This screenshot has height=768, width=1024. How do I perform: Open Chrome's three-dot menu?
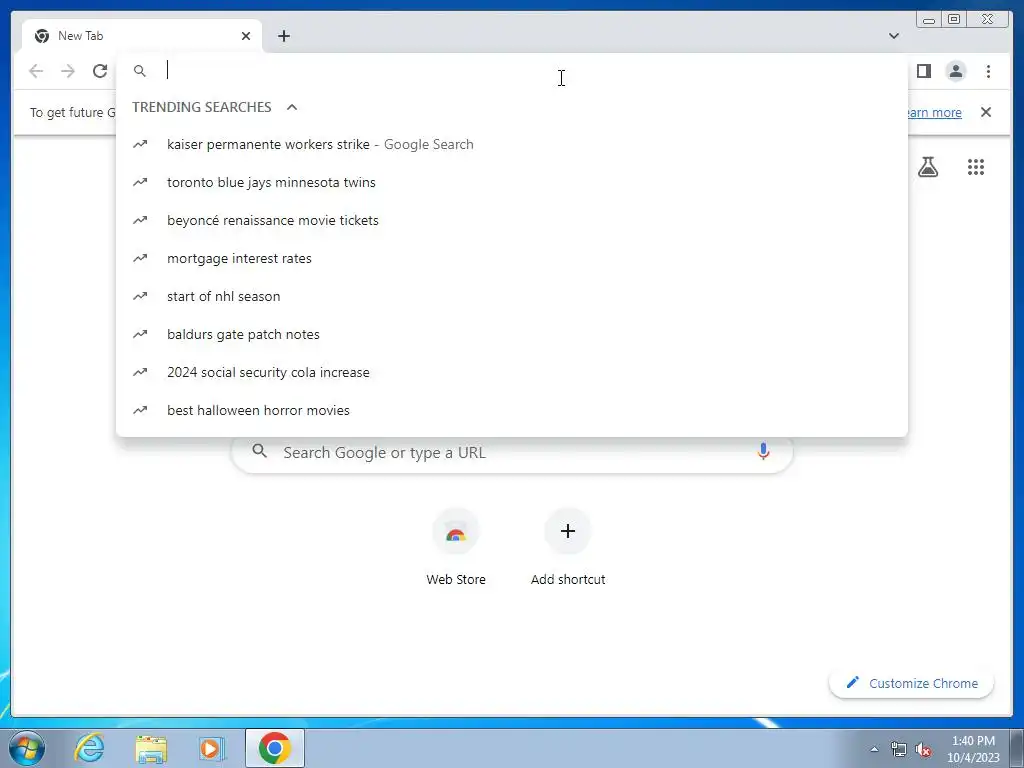point(988,71)
